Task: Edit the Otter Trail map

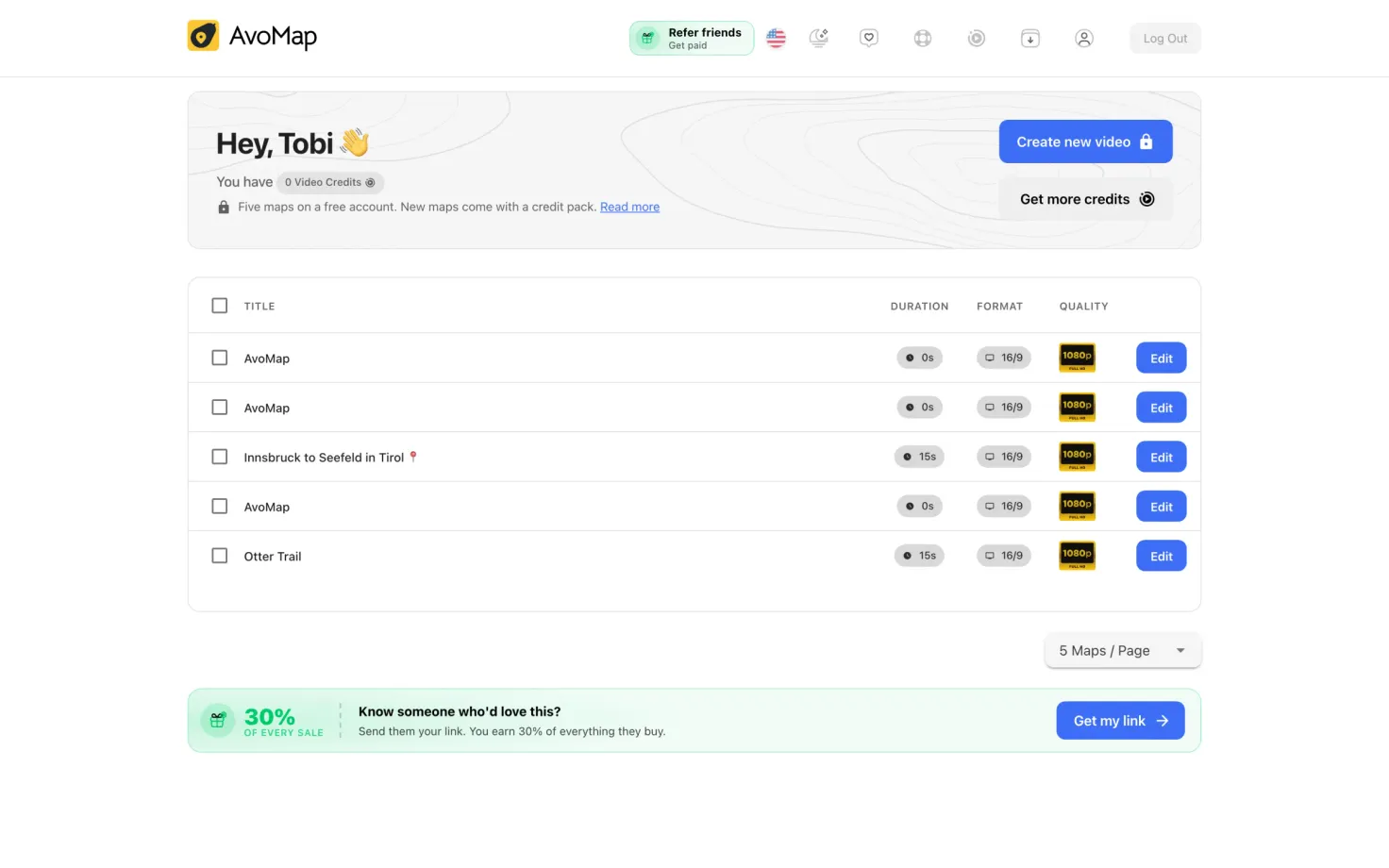Action: tap(1162, 556)
